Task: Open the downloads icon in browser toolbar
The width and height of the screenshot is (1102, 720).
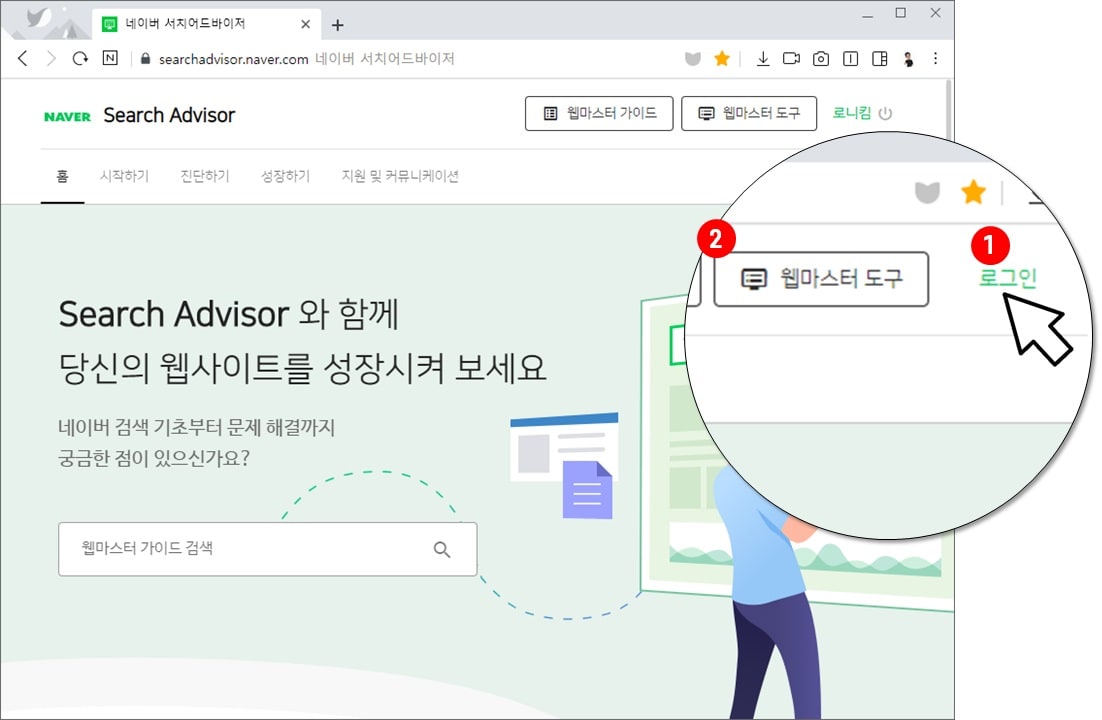Action: (763, 58)
